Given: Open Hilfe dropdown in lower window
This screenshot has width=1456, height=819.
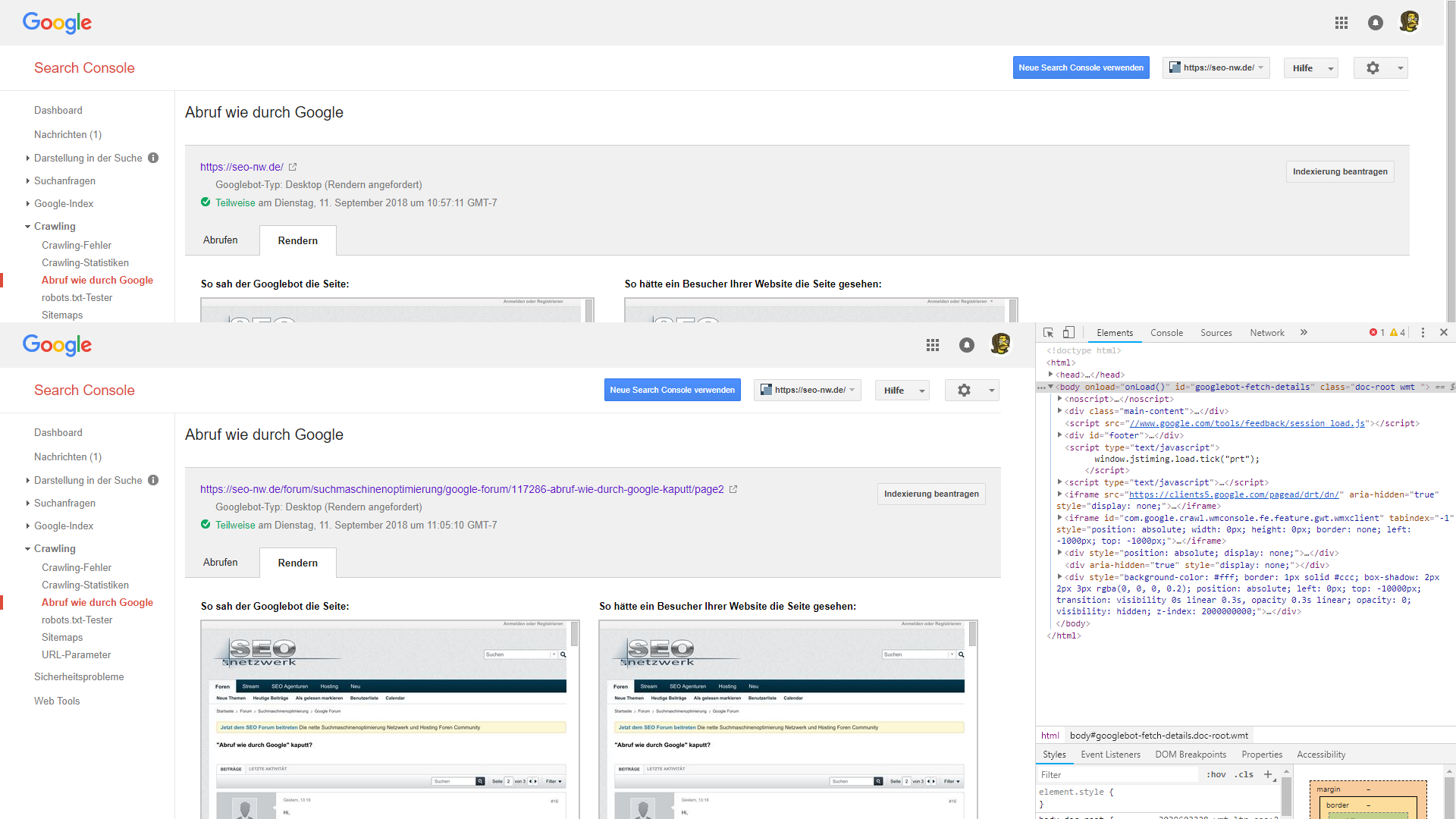Looking at the screenshot, I should pos(902,391).
